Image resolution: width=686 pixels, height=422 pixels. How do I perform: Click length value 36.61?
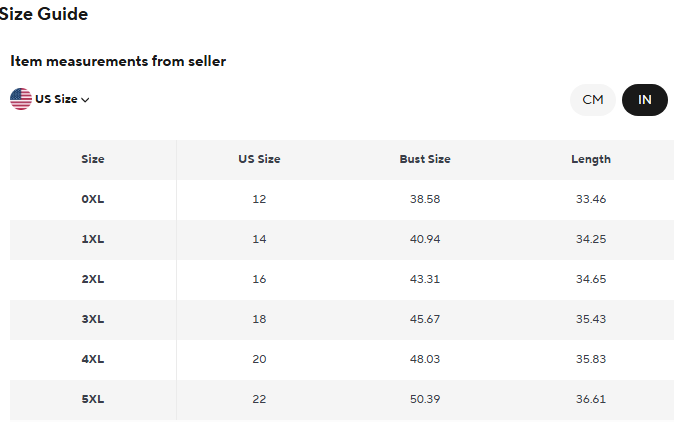(x=591, y=399)
